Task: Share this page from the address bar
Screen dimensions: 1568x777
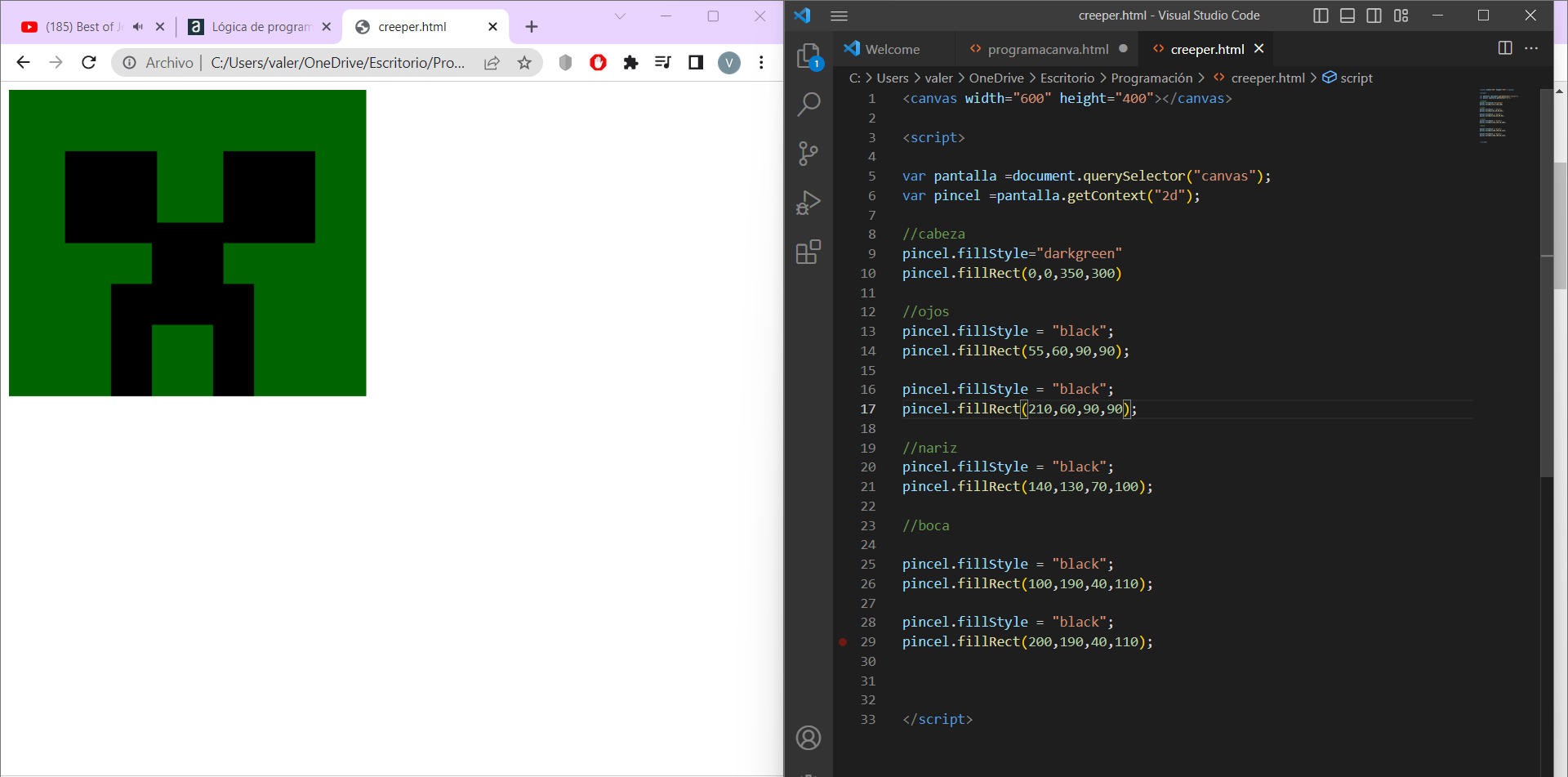Action: click(x=492, y=63)
